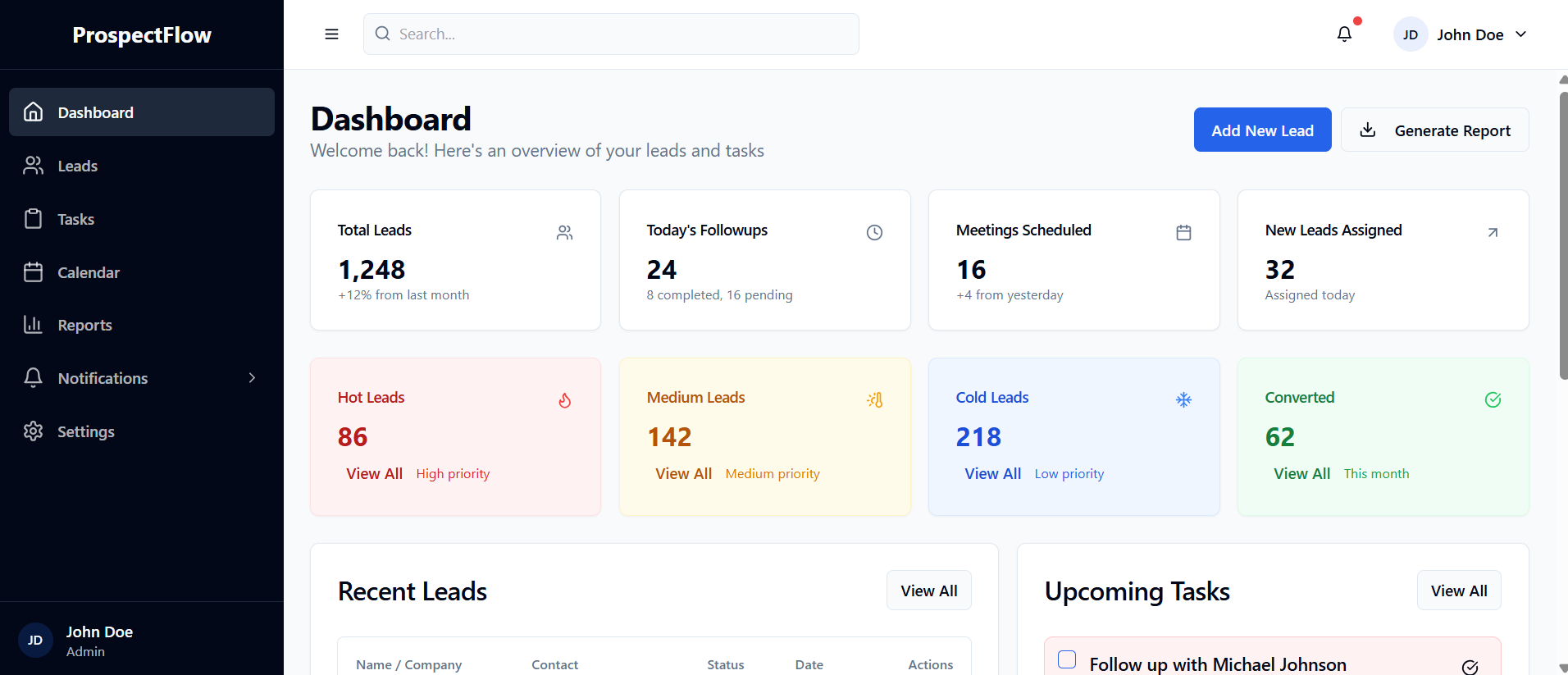Click the Date column header
This screenshot has height=675, width=1568.
point(809,664)
